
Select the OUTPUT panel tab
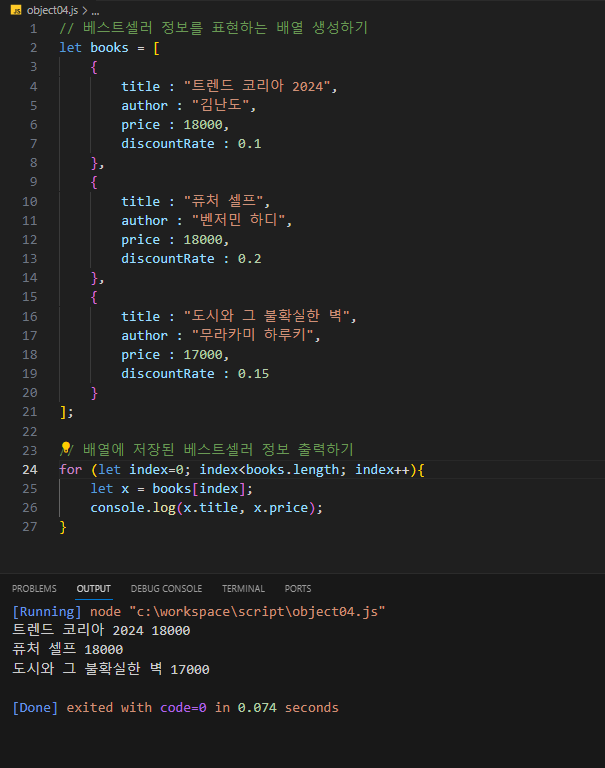(94, 588)
